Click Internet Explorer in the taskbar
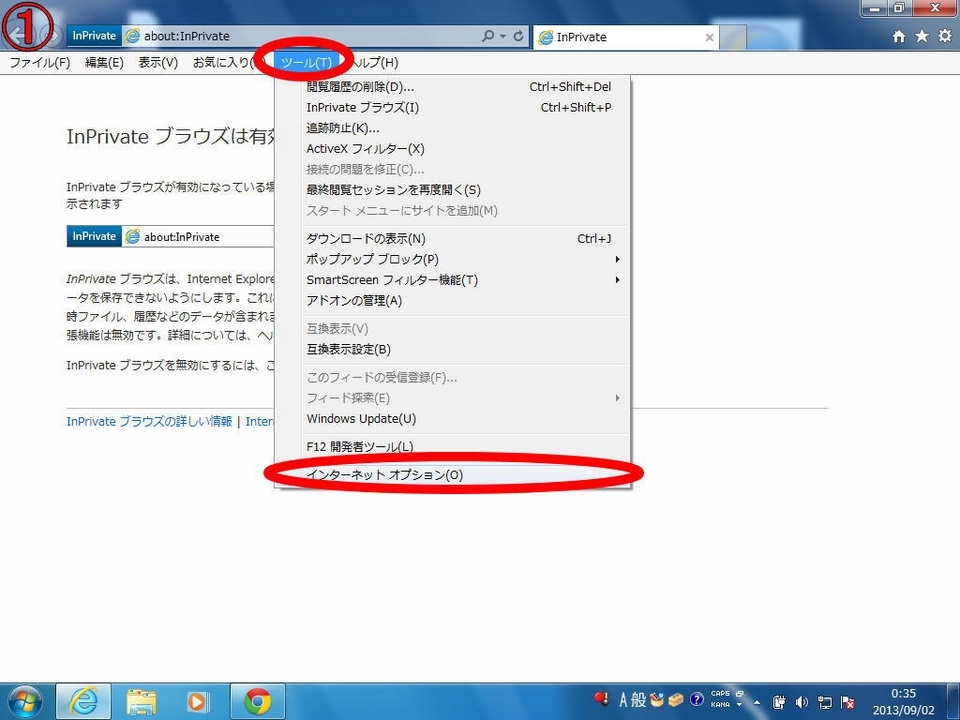 pos(84,702)
